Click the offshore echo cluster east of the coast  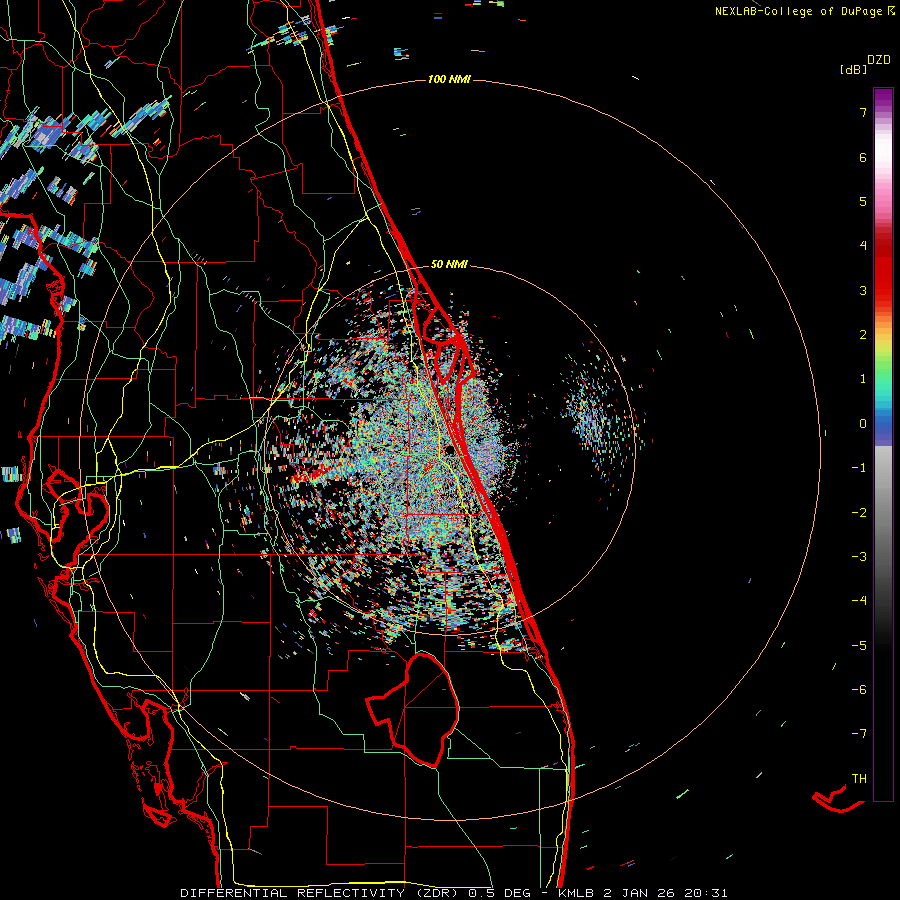(x=597, y=419)
